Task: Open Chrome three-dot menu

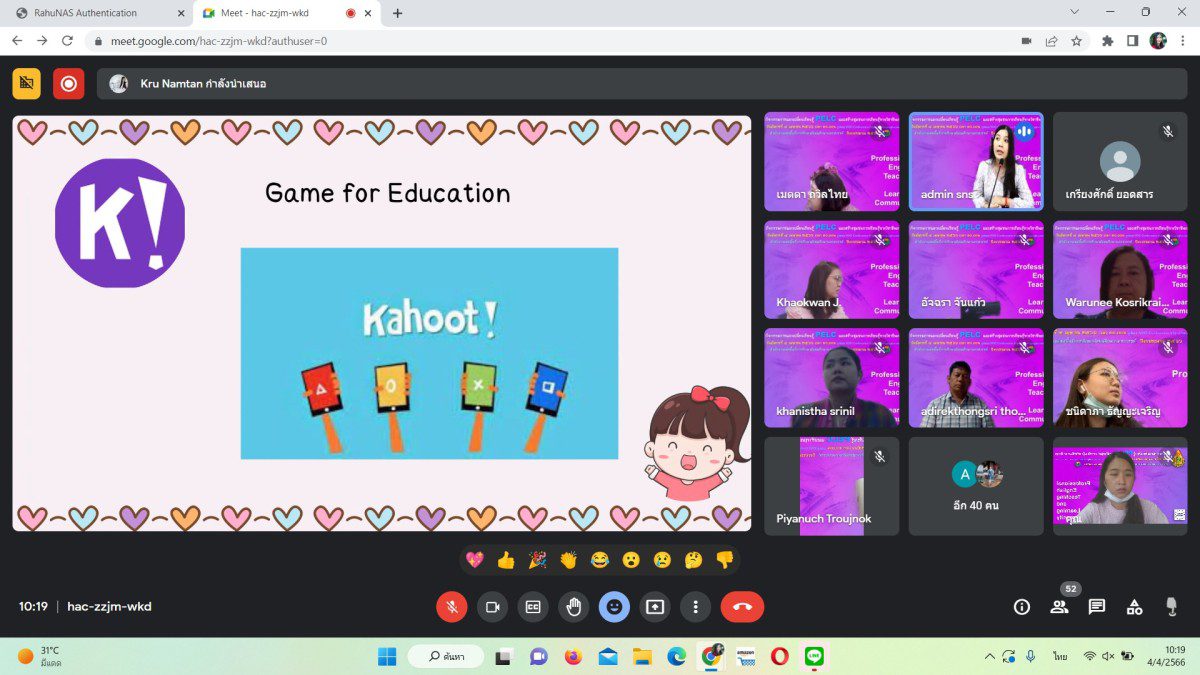Action: 1184,41
